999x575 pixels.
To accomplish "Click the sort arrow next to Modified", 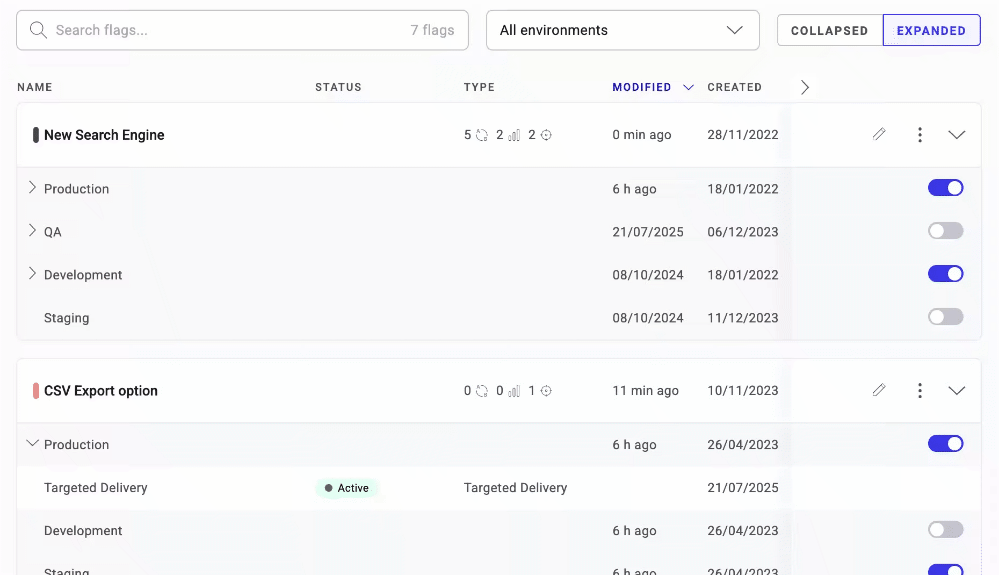I will pos(688,87).
